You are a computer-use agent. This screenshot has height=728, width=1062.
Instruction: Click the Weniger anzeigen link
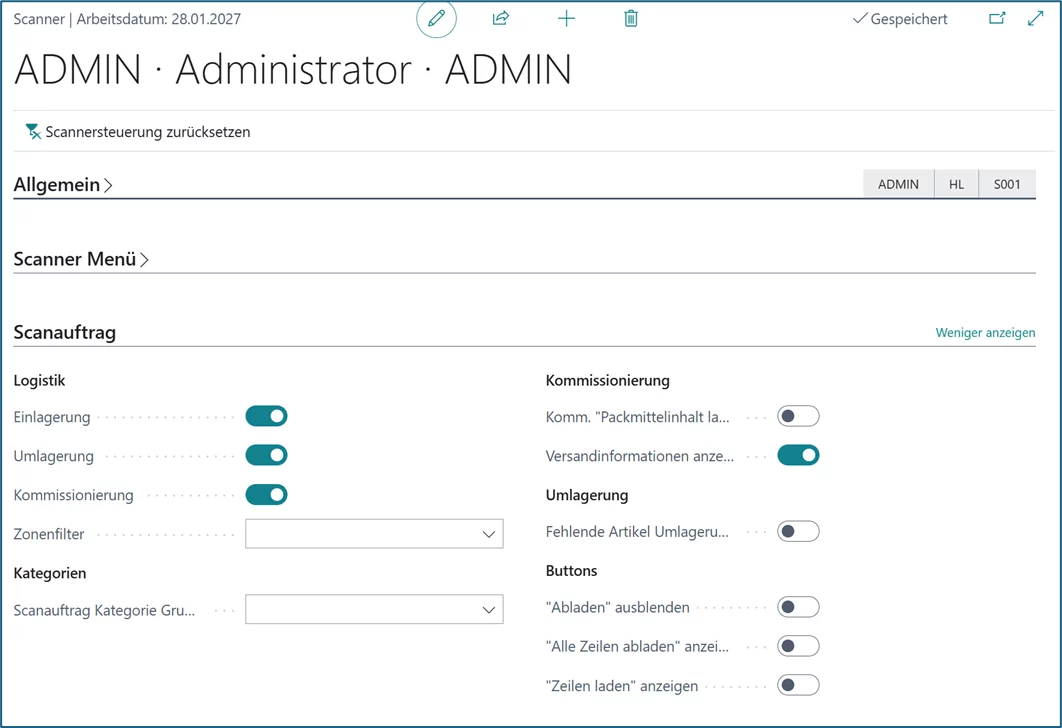[x=984, y=333]
